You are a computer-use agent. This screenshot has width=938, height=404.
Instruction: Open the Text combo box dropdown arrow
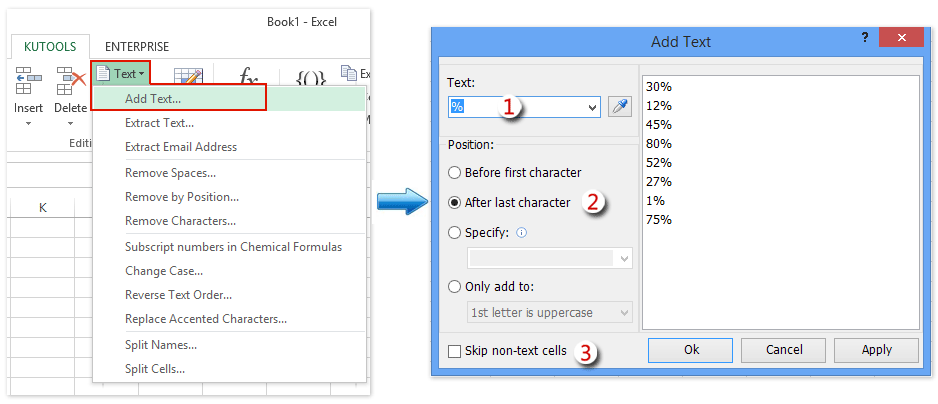592,107
